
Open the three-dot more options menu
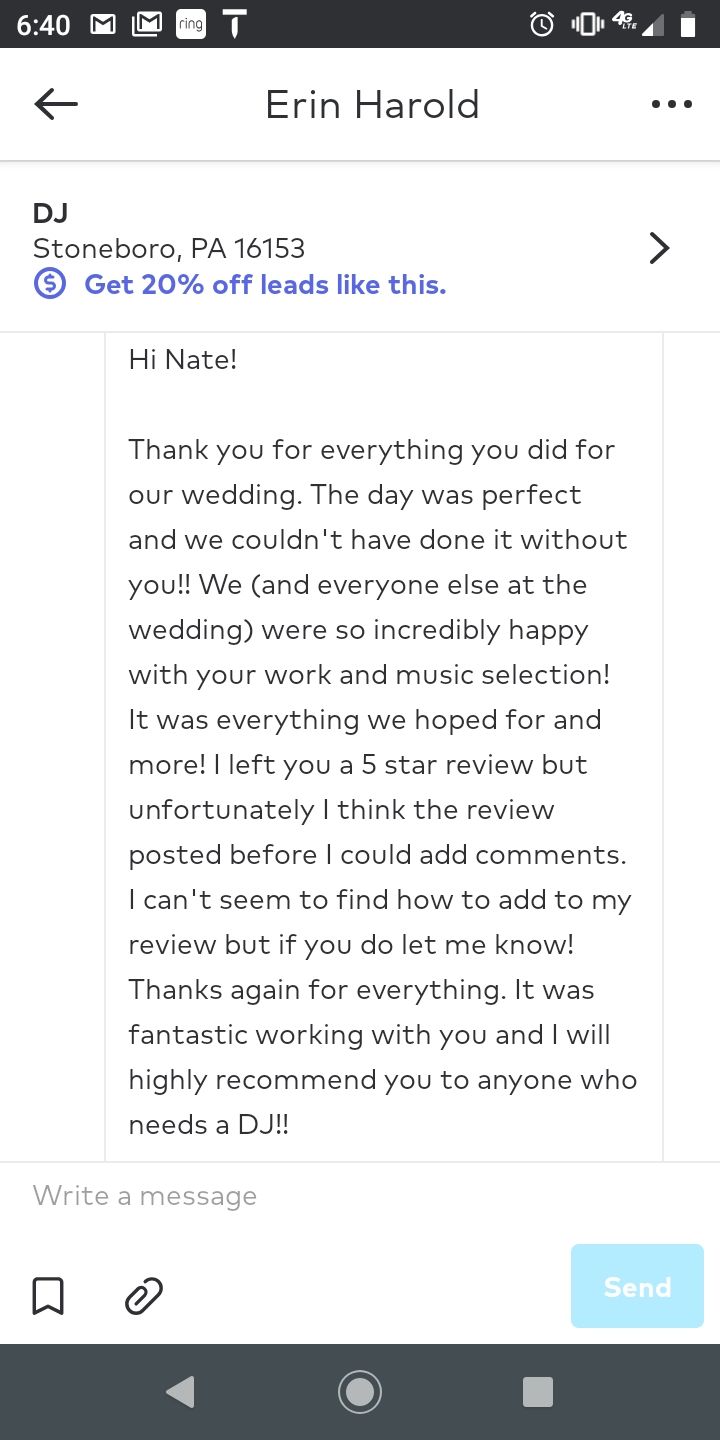pos(671,104)
